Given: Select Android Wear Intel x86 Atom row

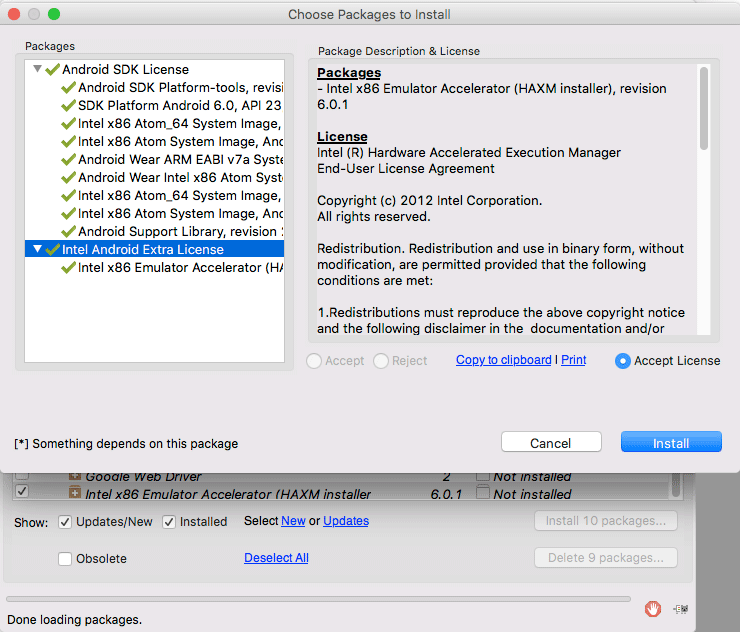Looking at the screenshot, I should pos(180,177).
